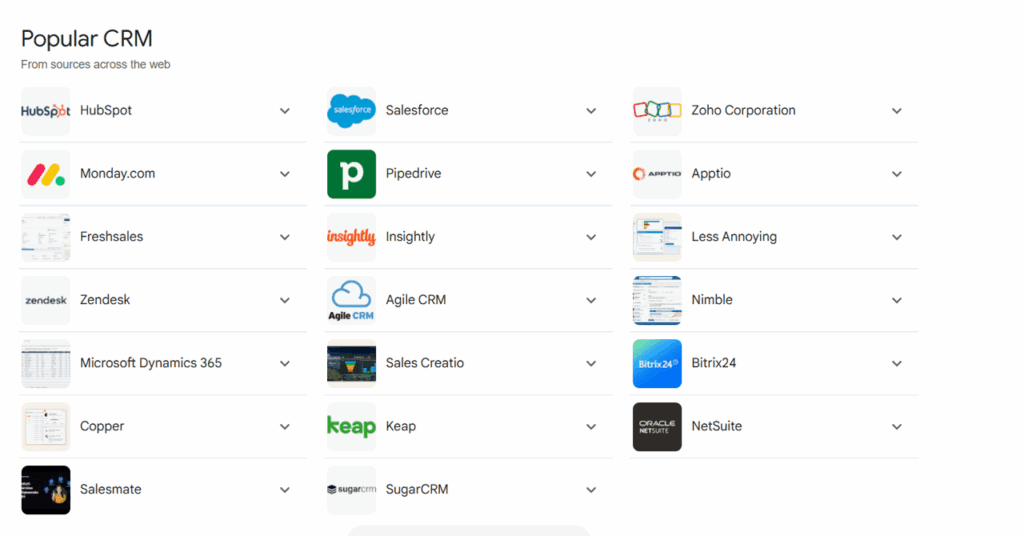
Task: Select the Less Annoying text label
Action: point(734,237)
